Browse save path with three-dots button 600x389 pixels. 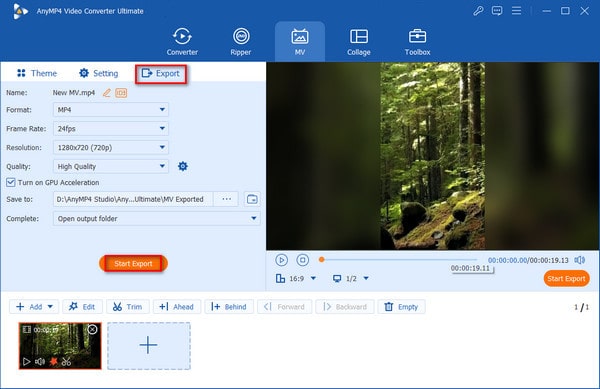click(226, 199)
